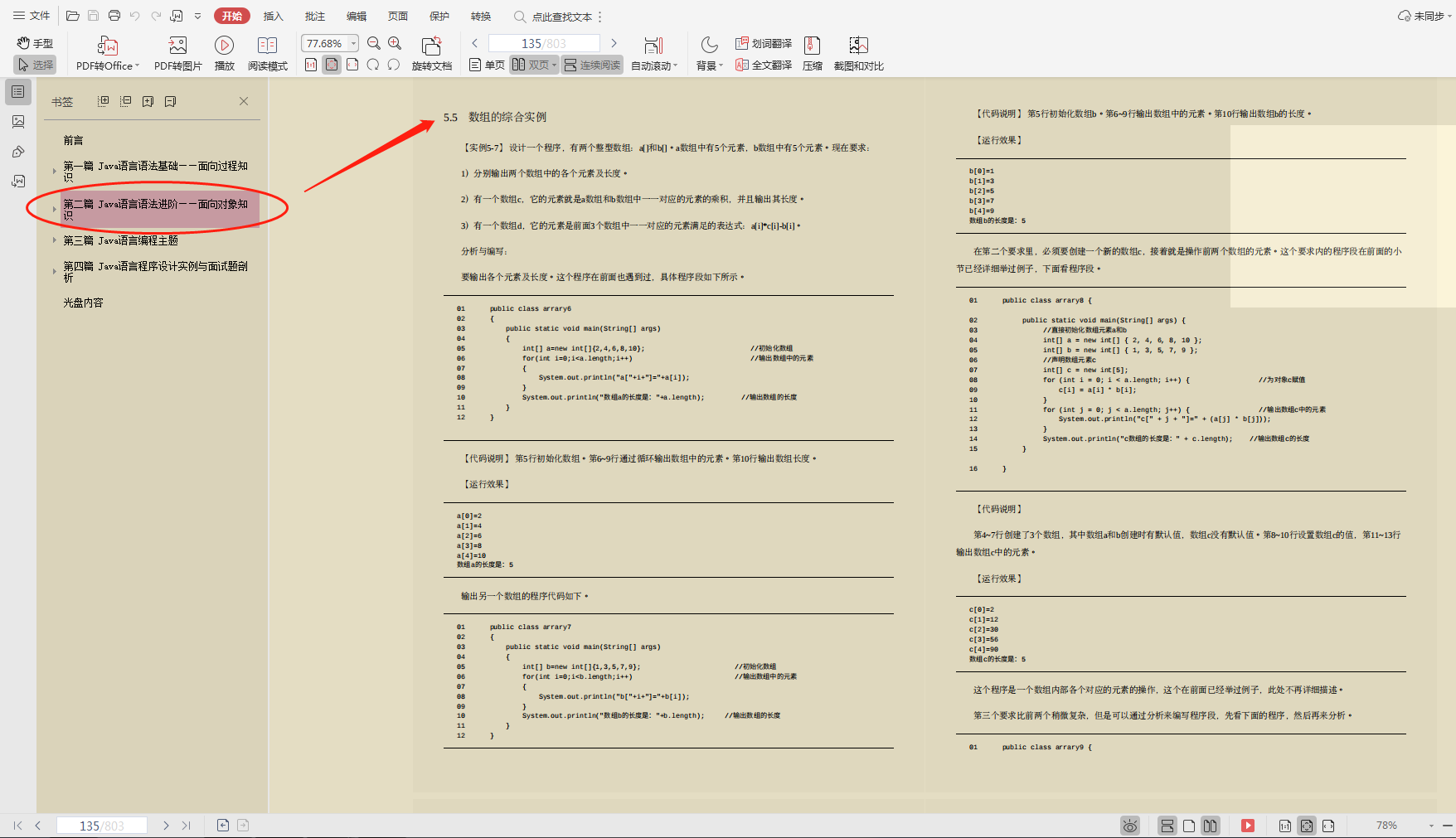
Task: Switch to the 转换 tab
Action: tap(481, 16)
